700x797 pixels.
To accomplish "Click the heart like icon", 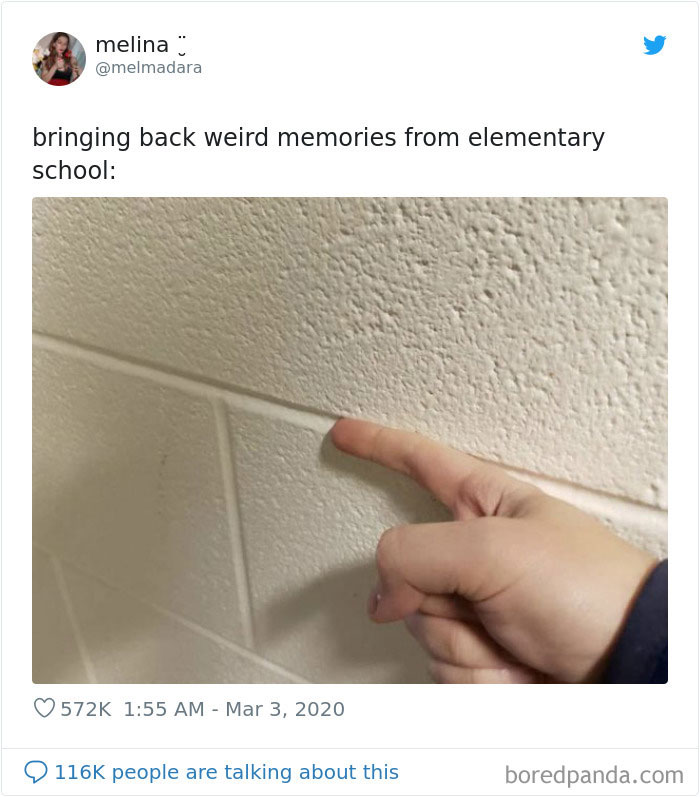I will pyautogui.click(x=44, y=708).
